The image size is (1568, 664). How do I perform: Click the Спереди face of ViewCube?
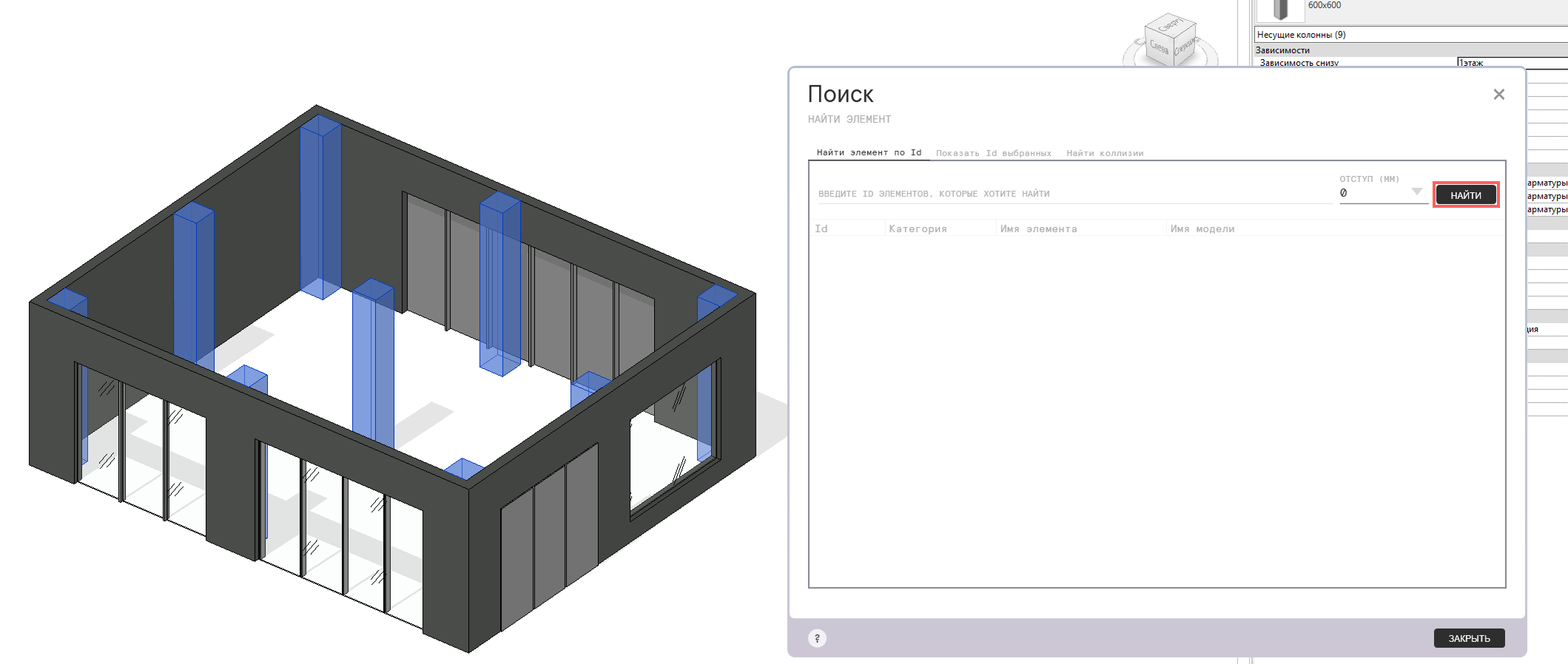point(1184,47)
